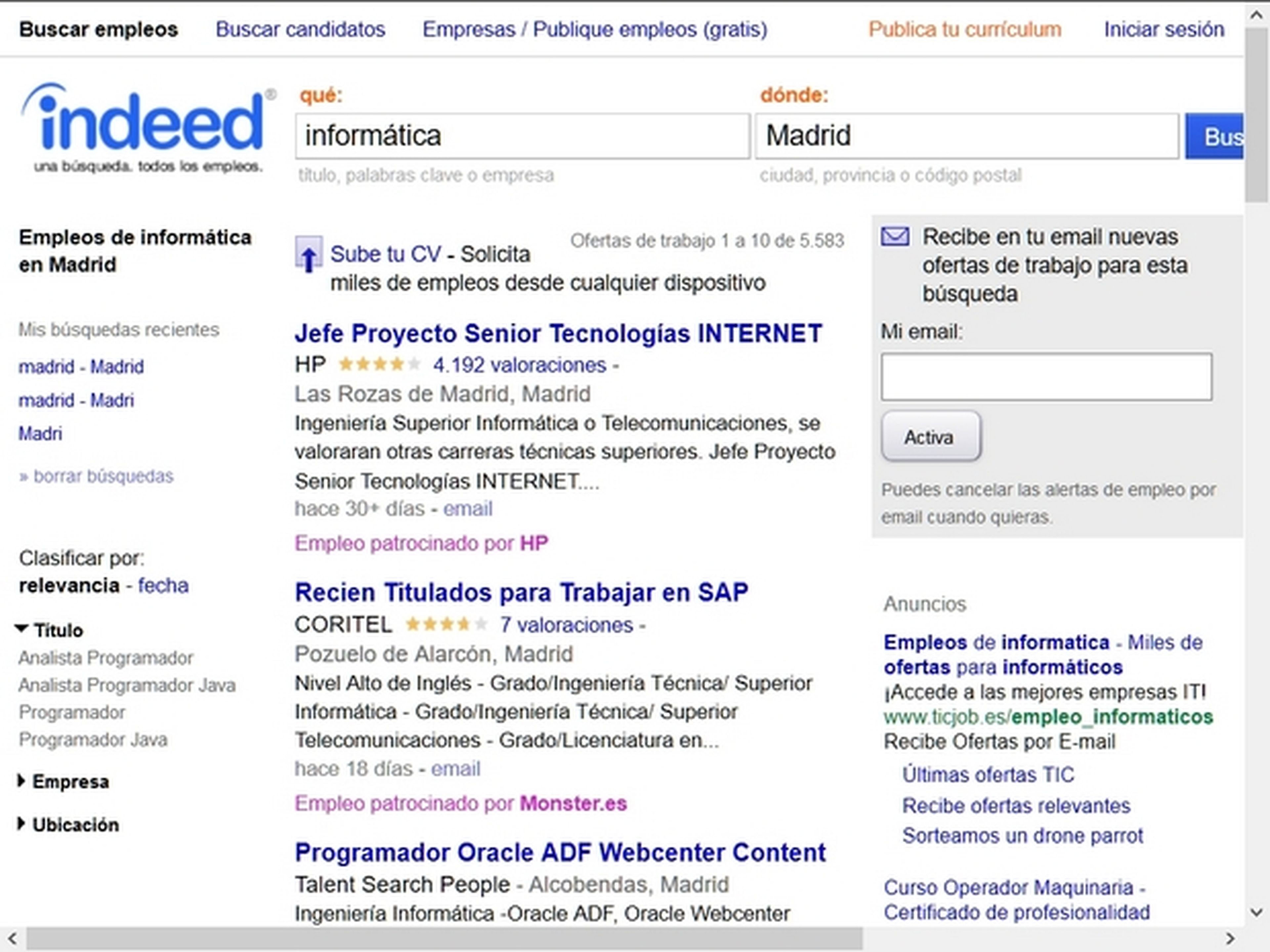The height and width of the screenshot is (952, 1270).
Task: Click horizontal scrollbar left arrow
Action: tap(13, 939)
